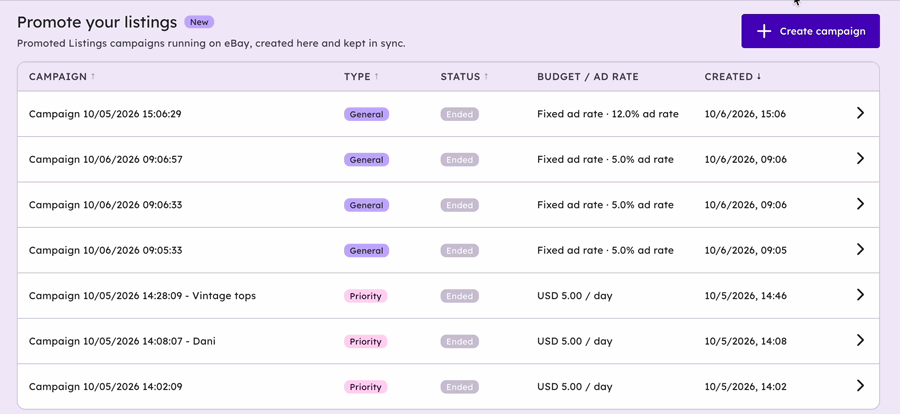
Task: Sort by the STATUS column header
Action: [464, 76]
